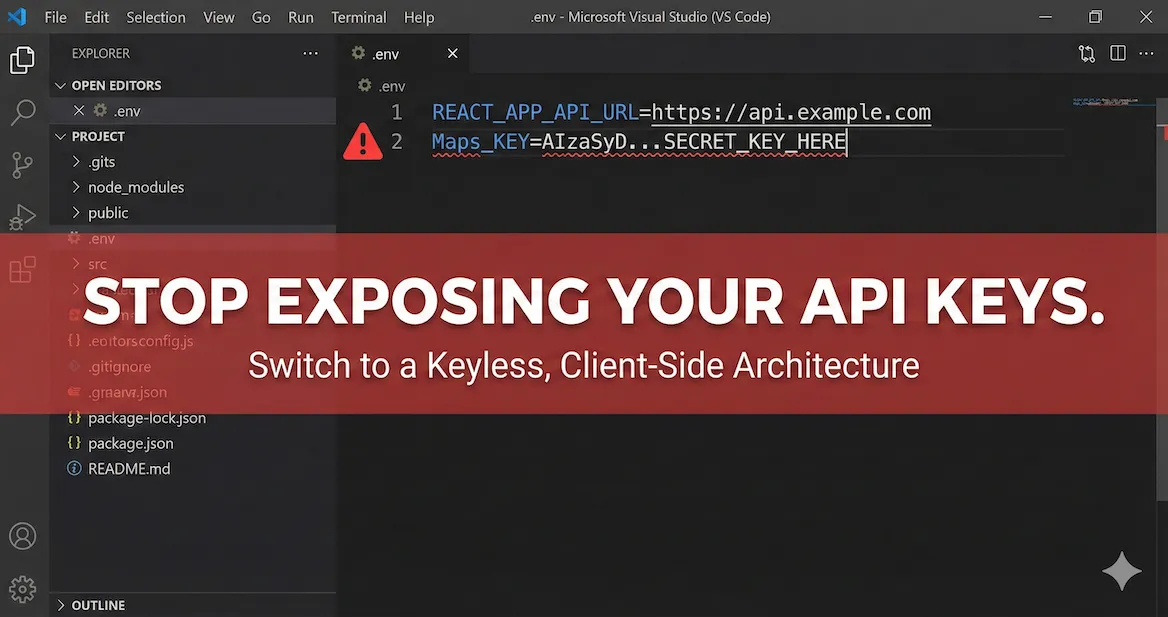Click the gear file icon beside .env tab
This screenshot has width=1168, height=617.
click(x=357, y=53)
